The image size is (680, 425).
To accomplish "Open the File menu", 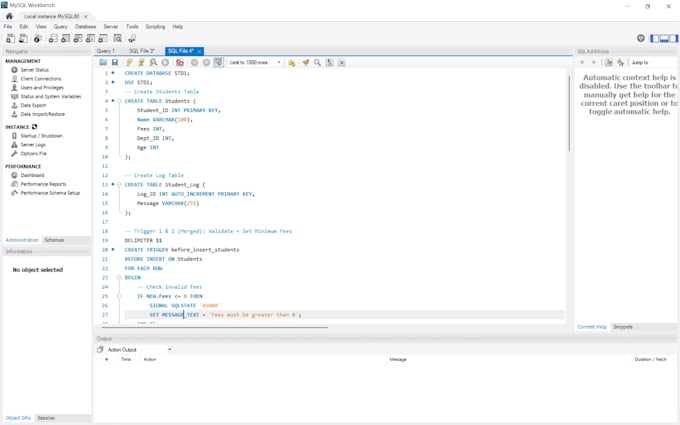I will (x=8, y=26).
